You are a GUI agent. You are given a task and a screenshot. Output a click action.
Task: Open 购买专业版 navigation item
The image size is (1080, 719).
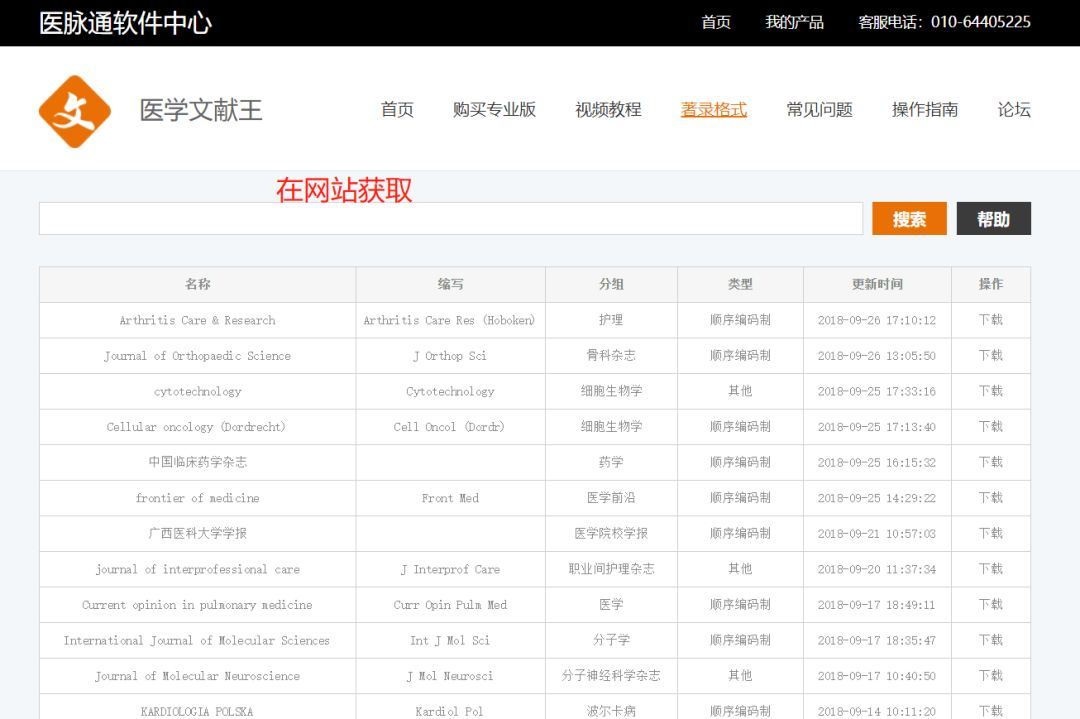[x=495, y=110]
